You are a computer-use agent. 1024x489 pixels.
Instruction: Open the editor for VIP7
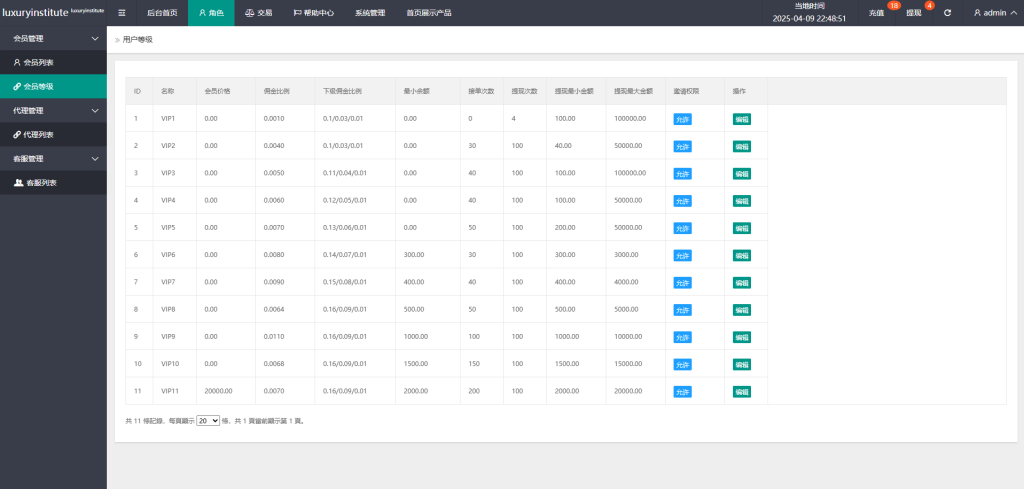coord(742,283)
